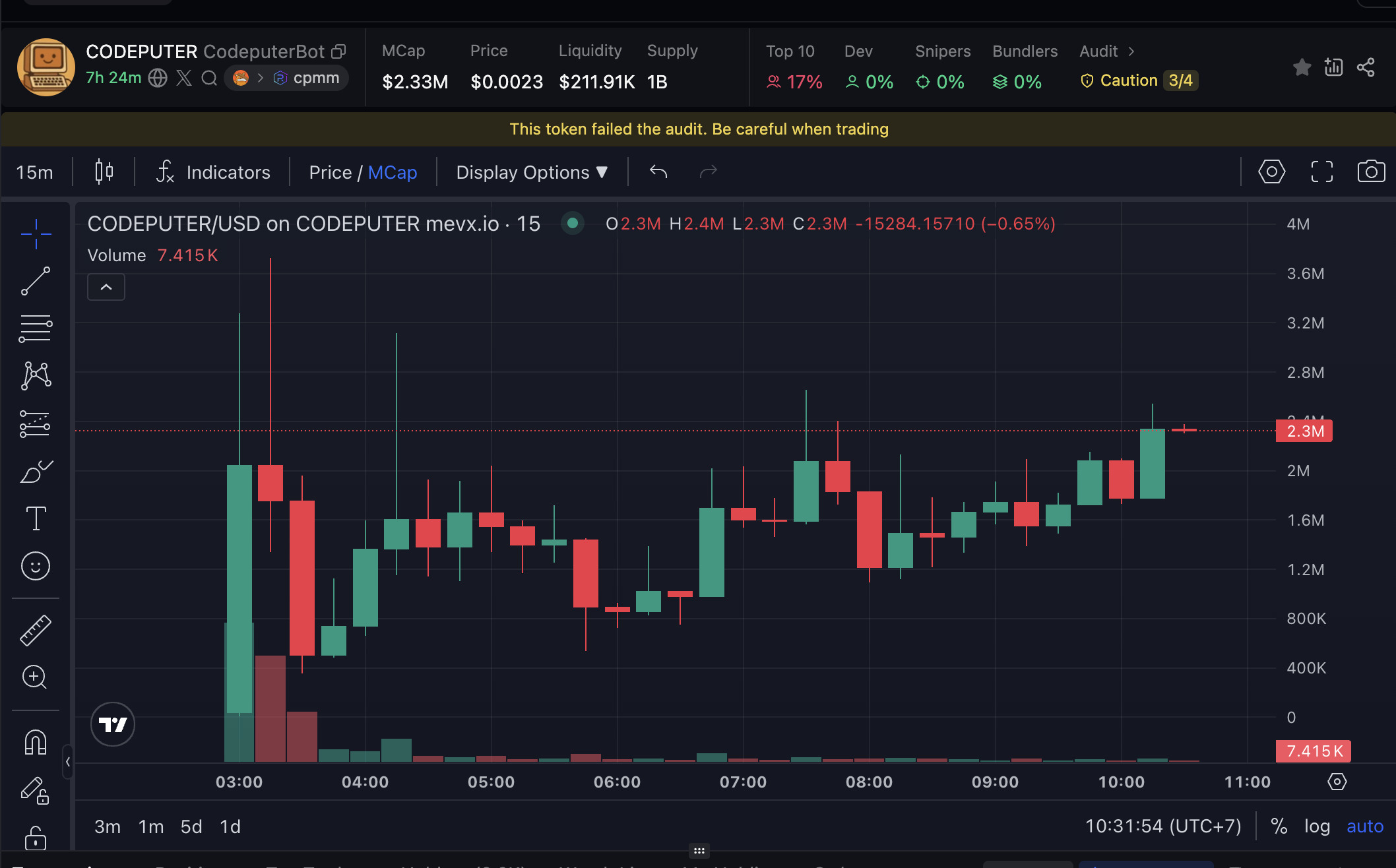1396x868 pixels.
Task: Select the ruler measure tool
Action: coord(36,630)
